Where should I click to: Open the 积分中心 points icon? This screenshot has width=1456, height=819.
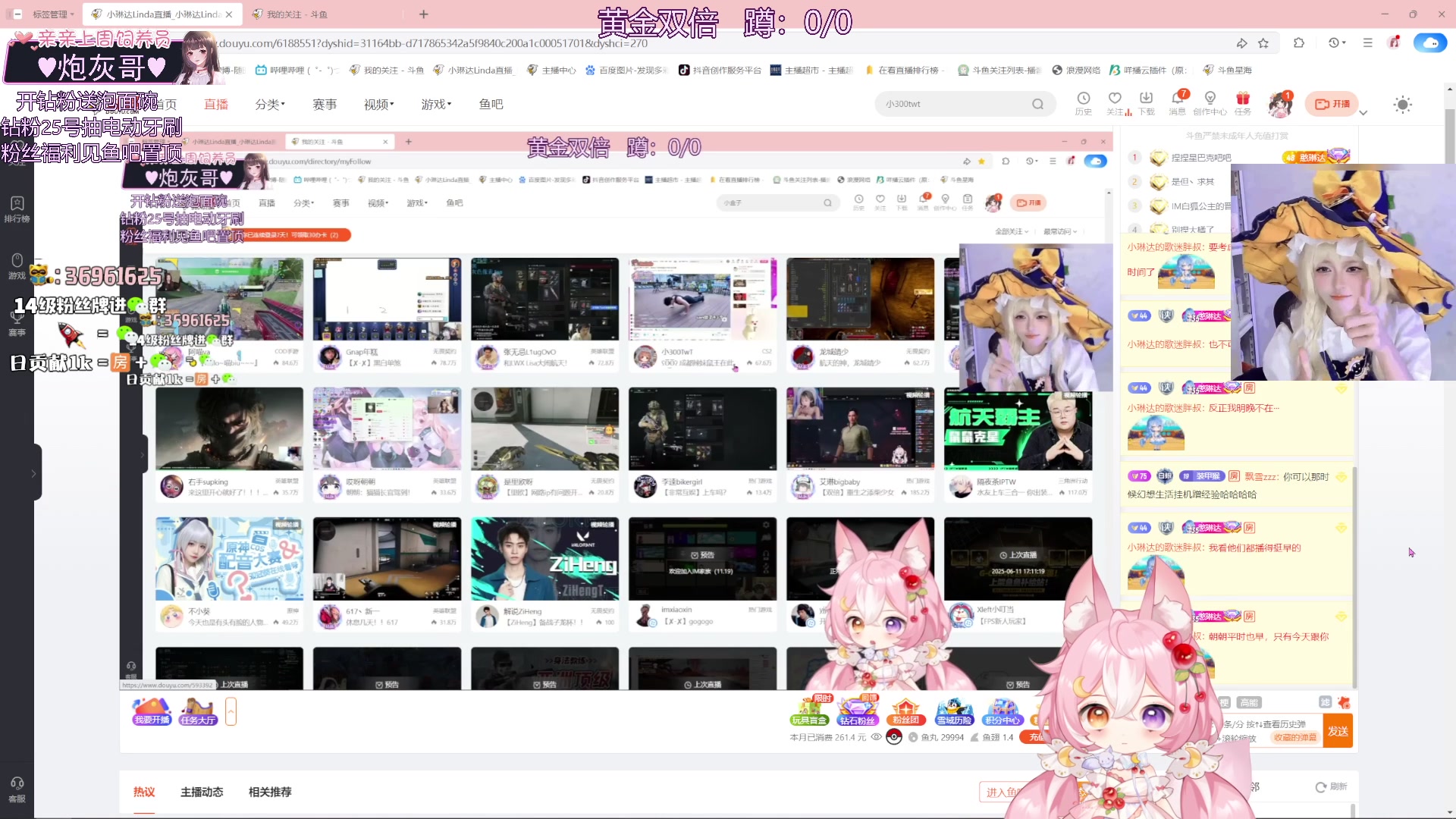pyautogui.click(x=1002, y=713)
